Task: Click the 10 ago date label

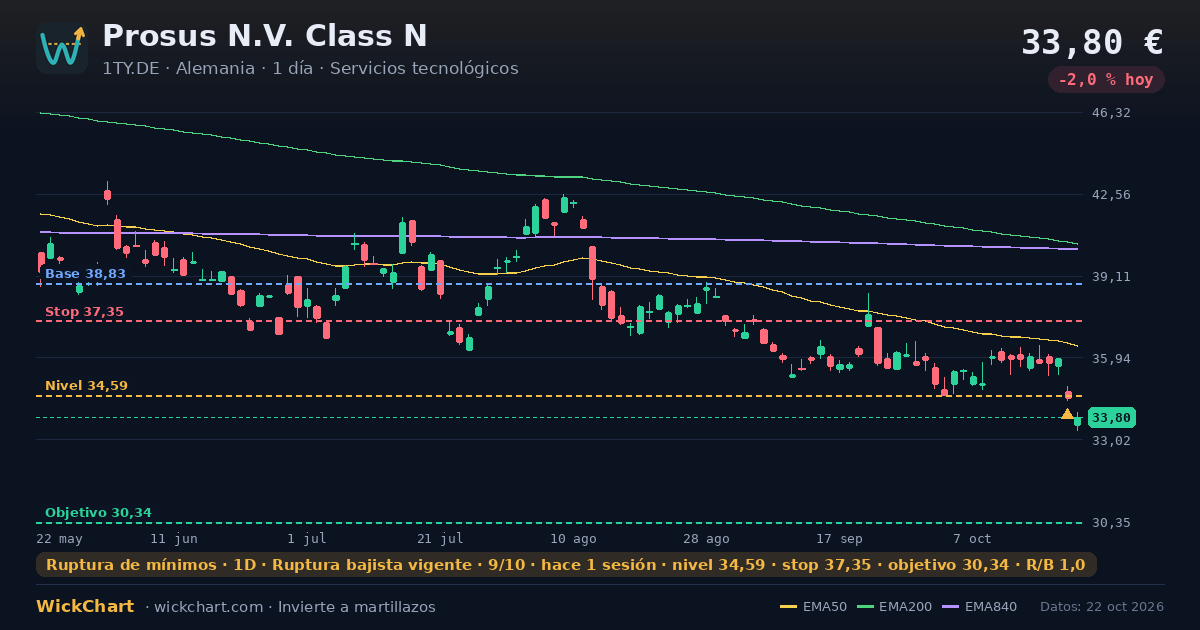Action: pyautogui.click(x=573, y=538)
